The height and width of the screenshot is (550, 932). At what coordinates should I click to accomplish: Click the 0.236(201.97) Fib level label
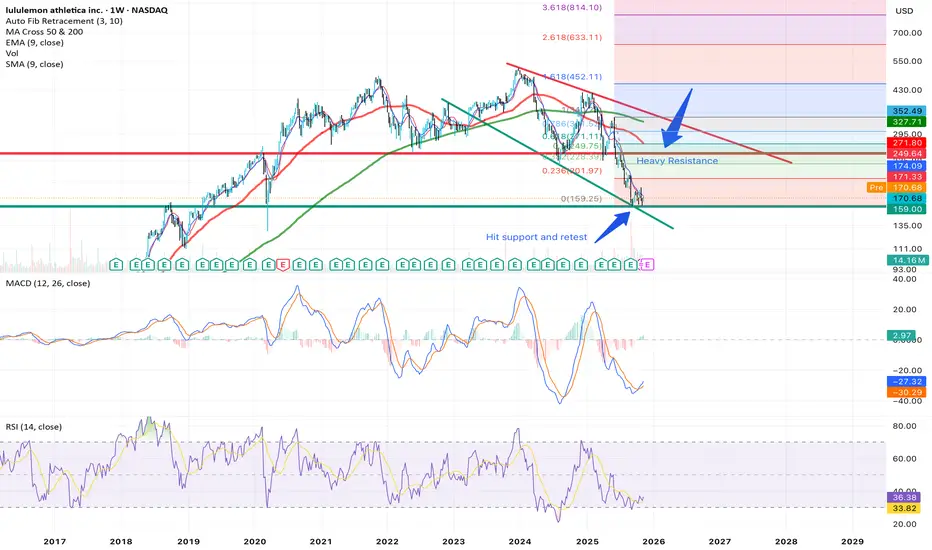click(572, 171)
